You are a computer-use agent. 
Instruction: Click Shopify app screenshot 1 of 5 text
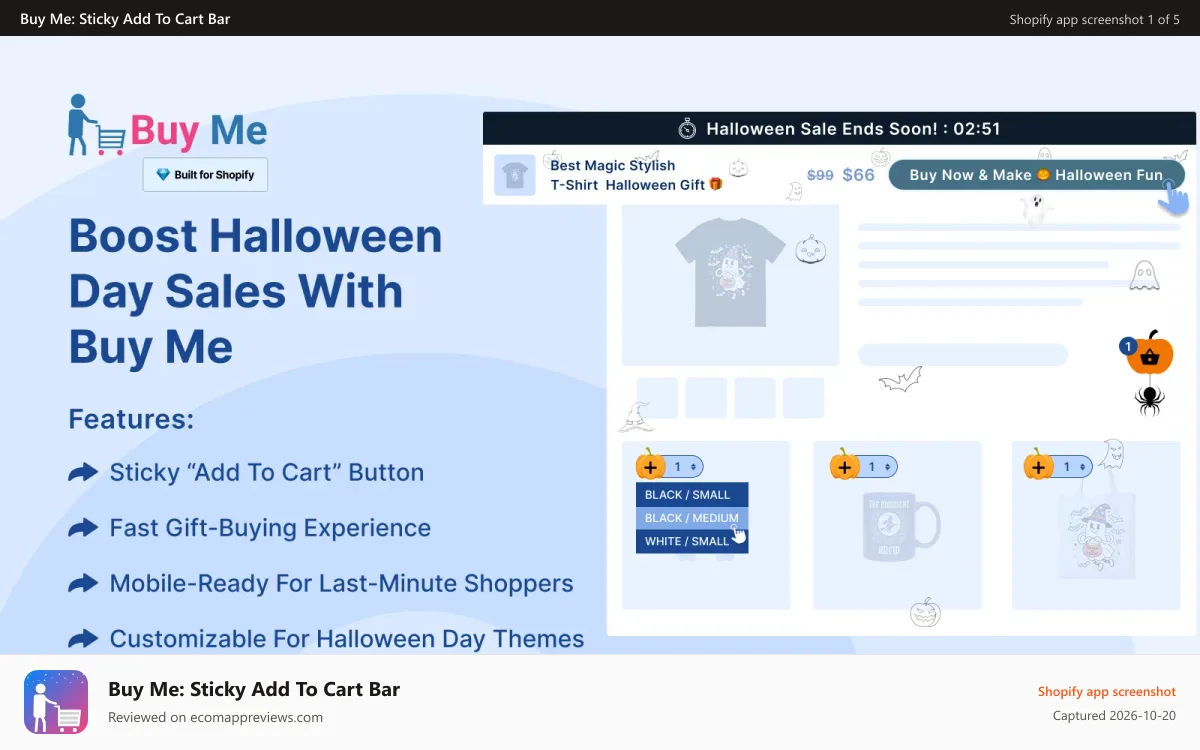point(1094,19)
